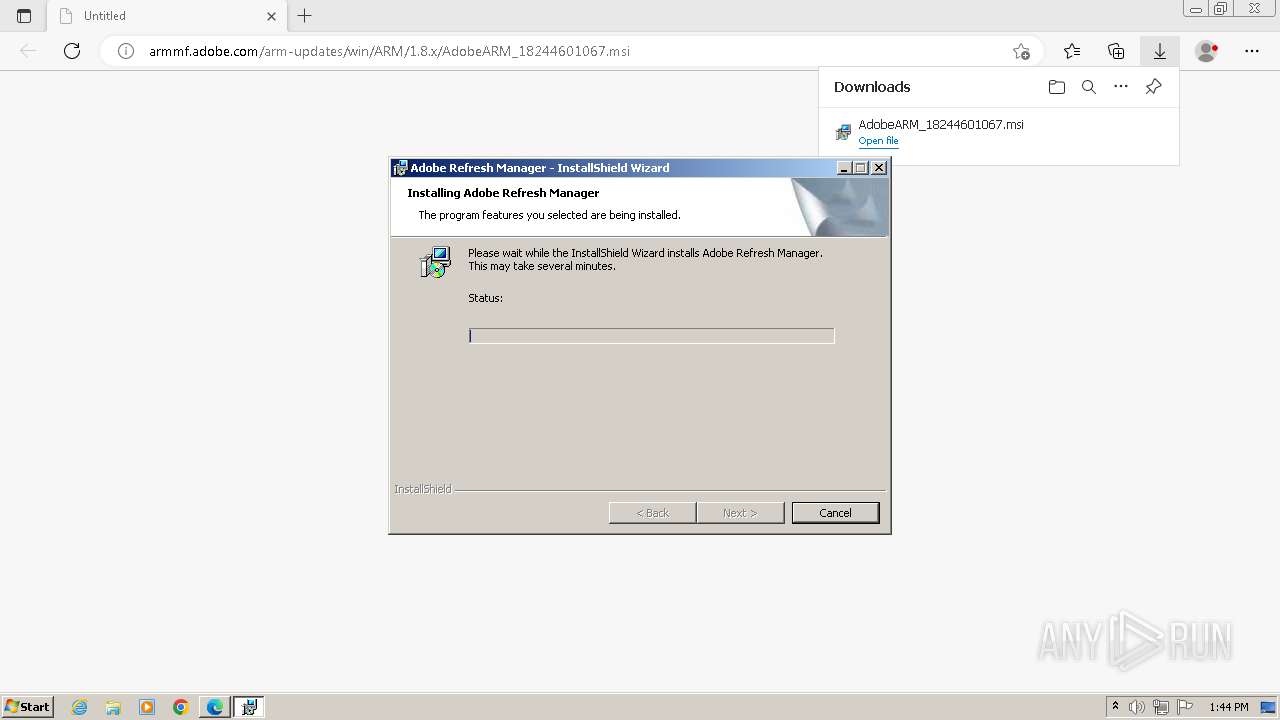Viewport: 1280px width, 720px height.
Task: Go back to previous page
Action: (x=28, y=51)
